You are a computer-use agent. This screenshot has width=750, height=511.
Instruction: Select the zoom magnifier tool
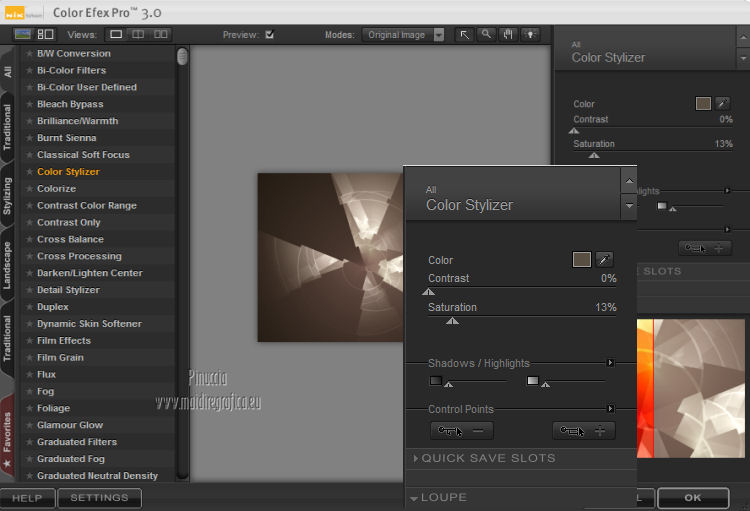[486, 34]
